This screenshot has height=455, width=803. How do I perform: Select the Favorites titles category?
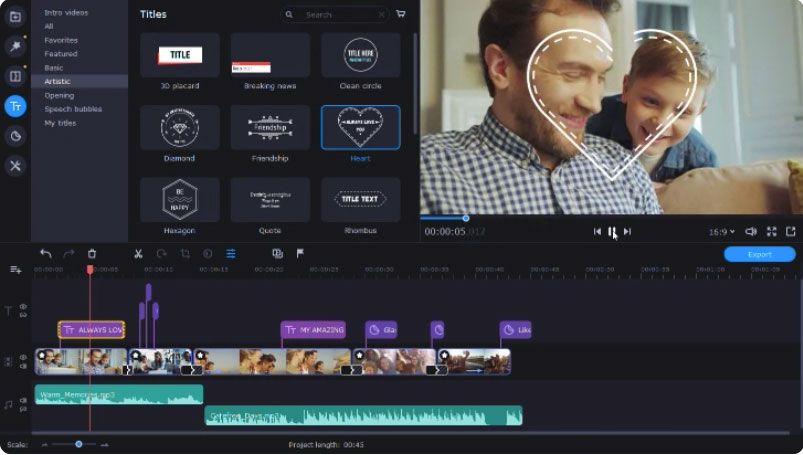pos(60,40)
